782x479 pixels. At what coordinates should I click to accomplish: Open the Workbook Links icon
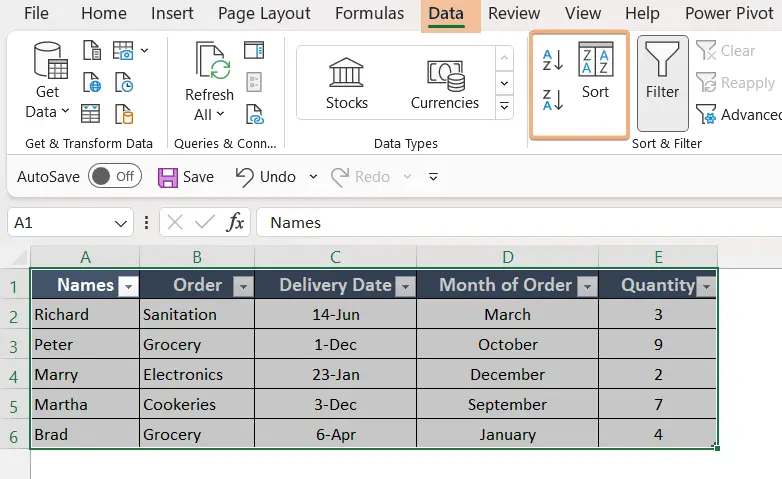254,114
